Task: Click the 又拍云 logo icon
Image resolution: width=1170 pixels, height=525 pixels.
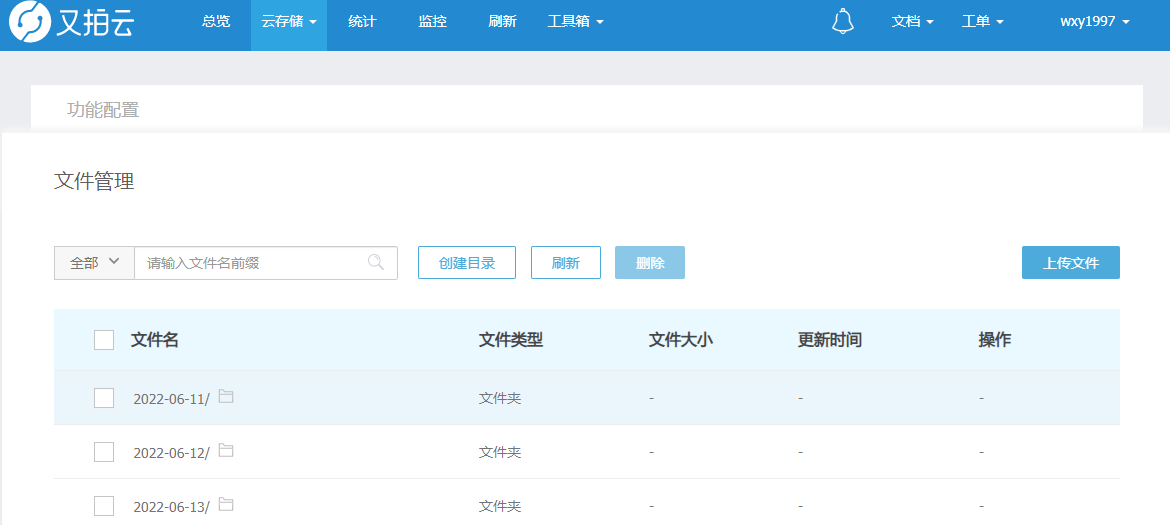Action: pyautogui.click(x=29, y=23)
